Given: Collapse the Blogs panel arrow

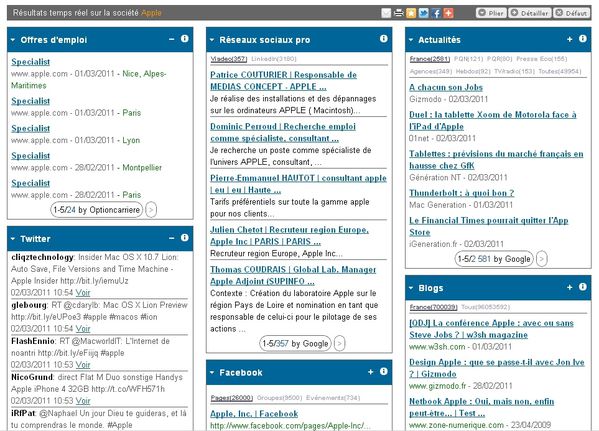Looking at the screenshot, I should (x=411, y=288).
